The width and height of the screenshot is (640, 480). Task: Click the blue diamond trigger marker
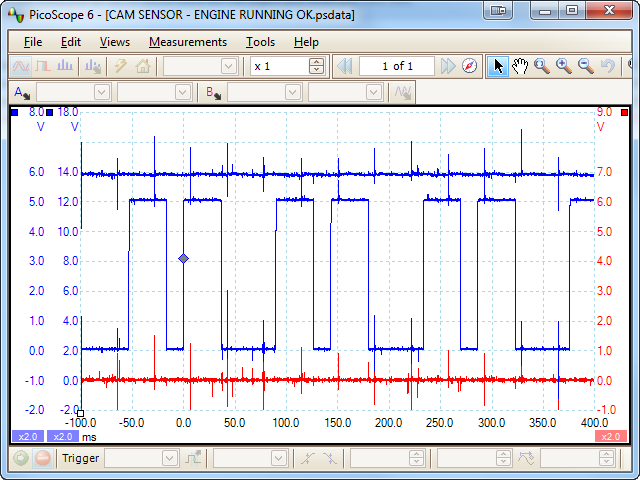click(183, 259)
